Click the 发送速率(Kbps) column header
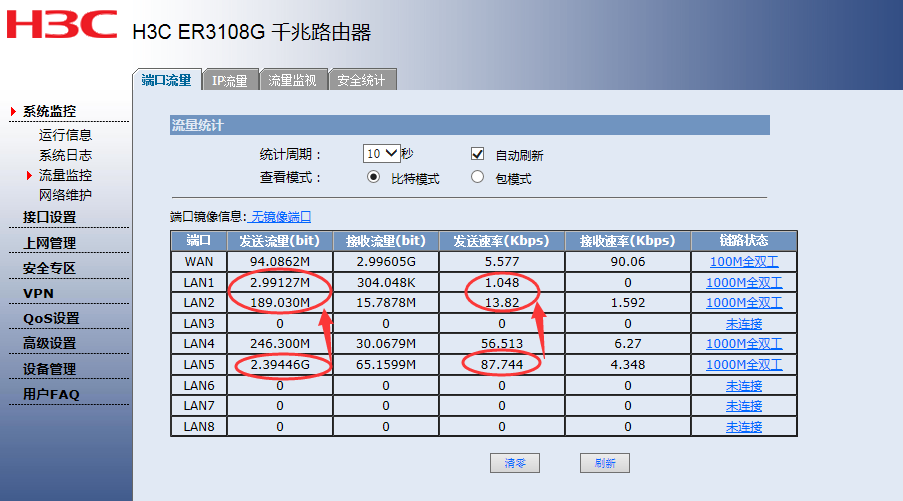The width and height of the screenshot is (903, 501). [x=502, y=241]
